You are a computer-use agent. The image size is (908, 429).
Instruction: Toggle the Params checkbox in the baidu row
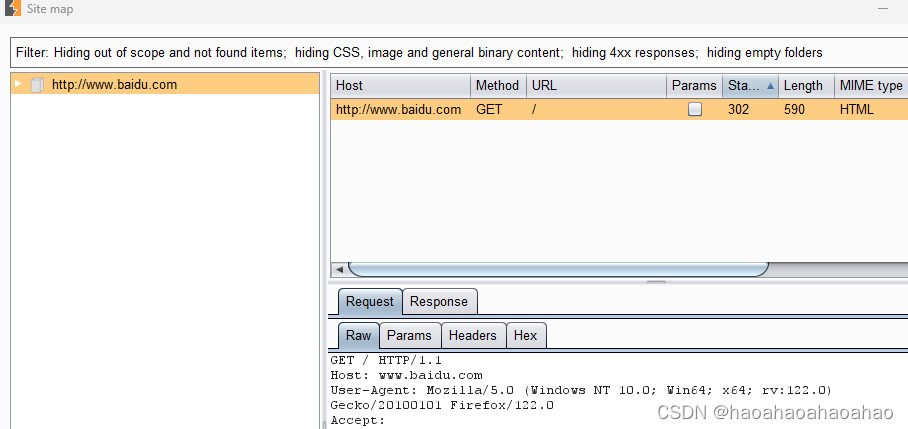[x=695, y=109]
